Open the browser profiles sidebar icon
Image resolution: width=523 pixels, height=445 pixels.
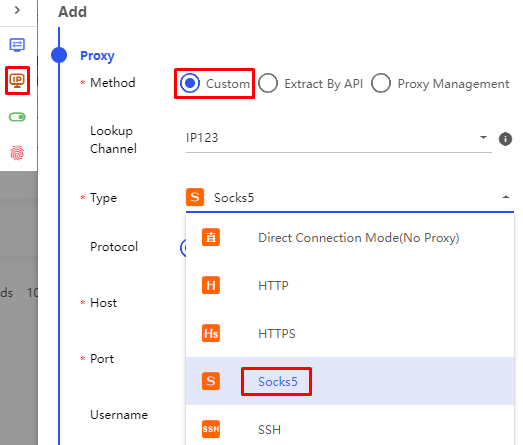(17, 44)
